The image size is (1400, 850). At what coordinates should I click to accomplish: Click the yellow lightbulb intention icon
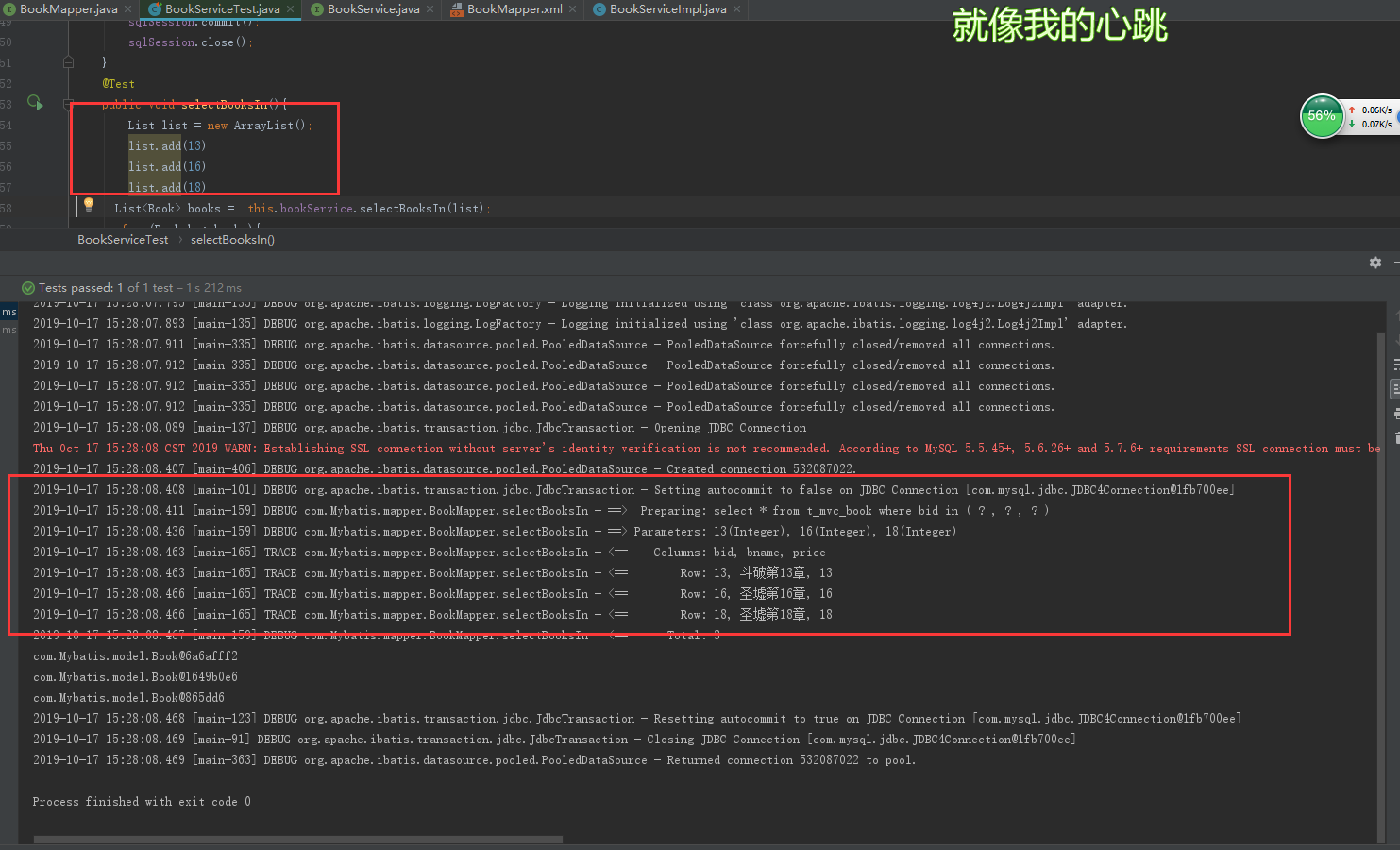click(x=89, y=204)
